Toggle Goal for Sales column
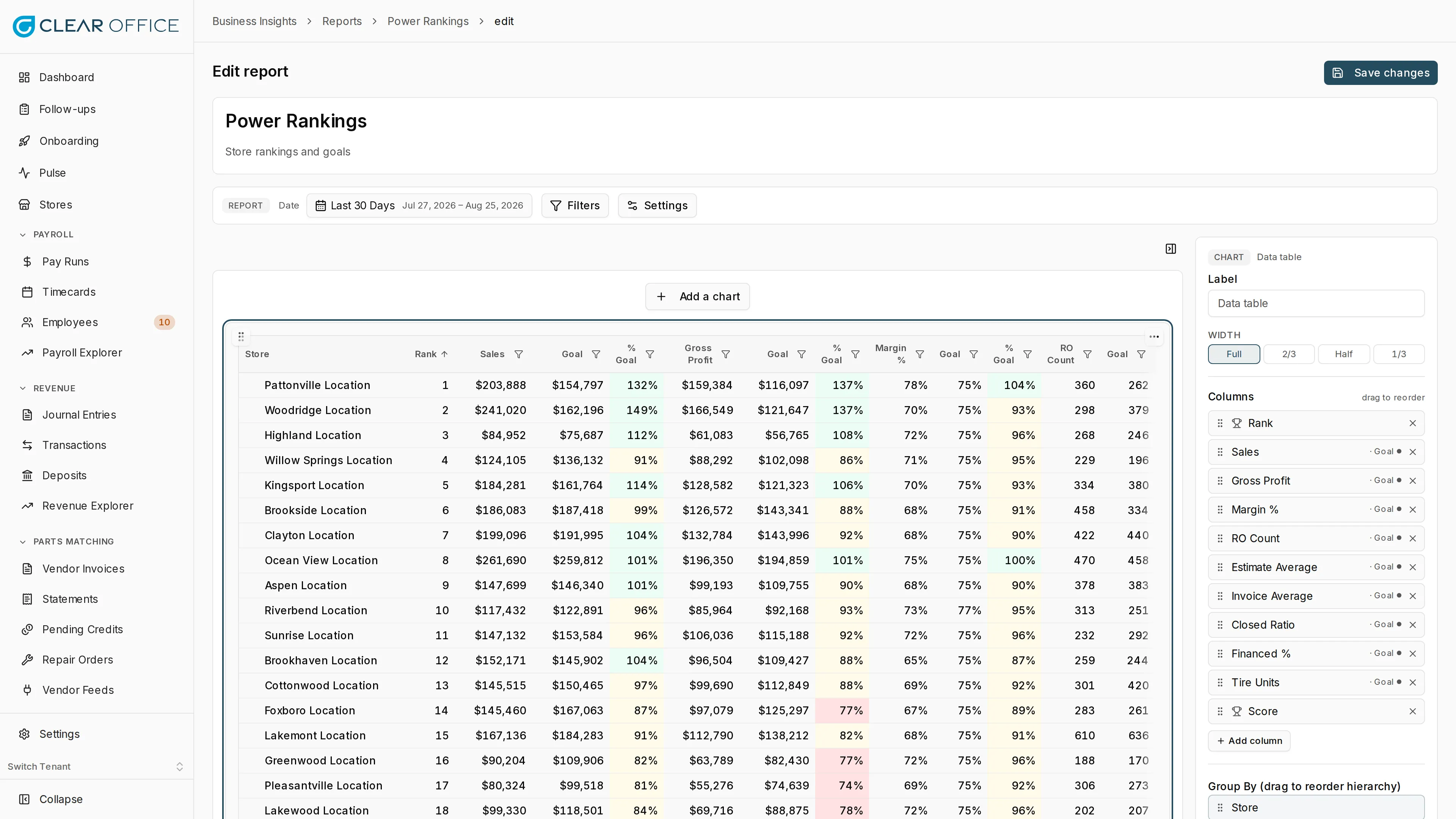This screenshot has height=819, width=1456. click(1386, 452)
